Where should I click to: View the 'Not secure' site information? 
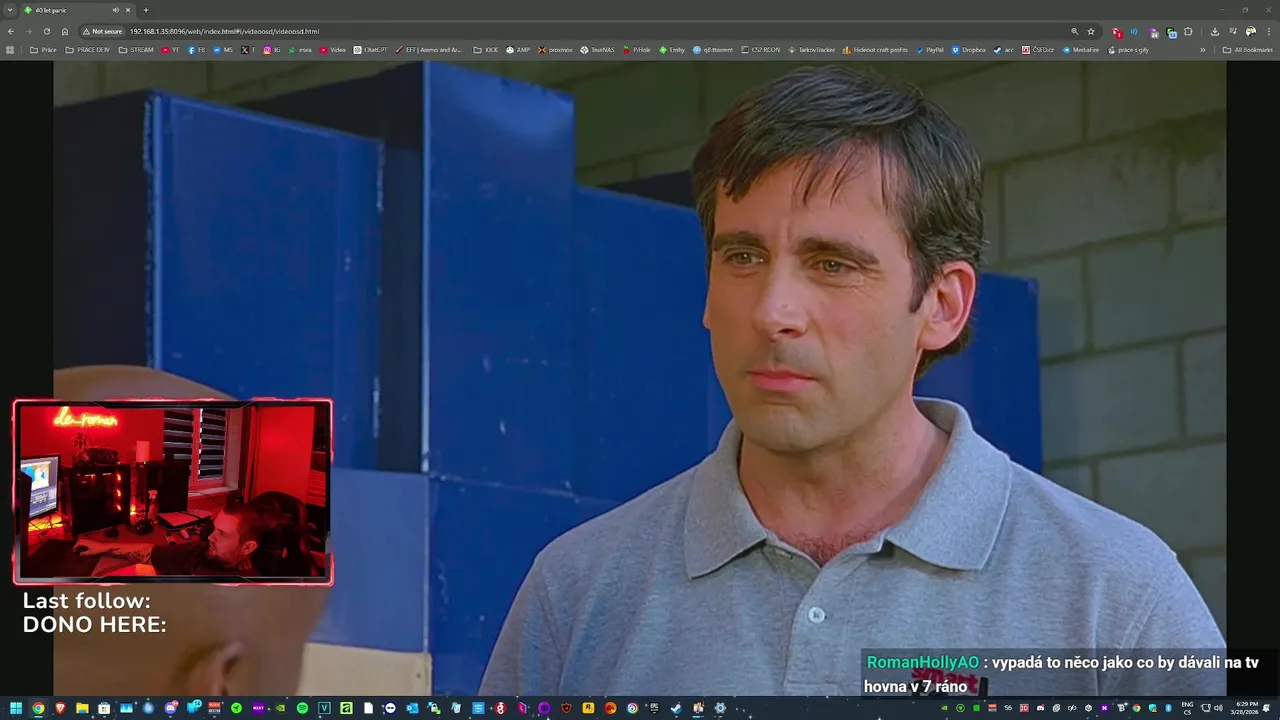point(103,31)
